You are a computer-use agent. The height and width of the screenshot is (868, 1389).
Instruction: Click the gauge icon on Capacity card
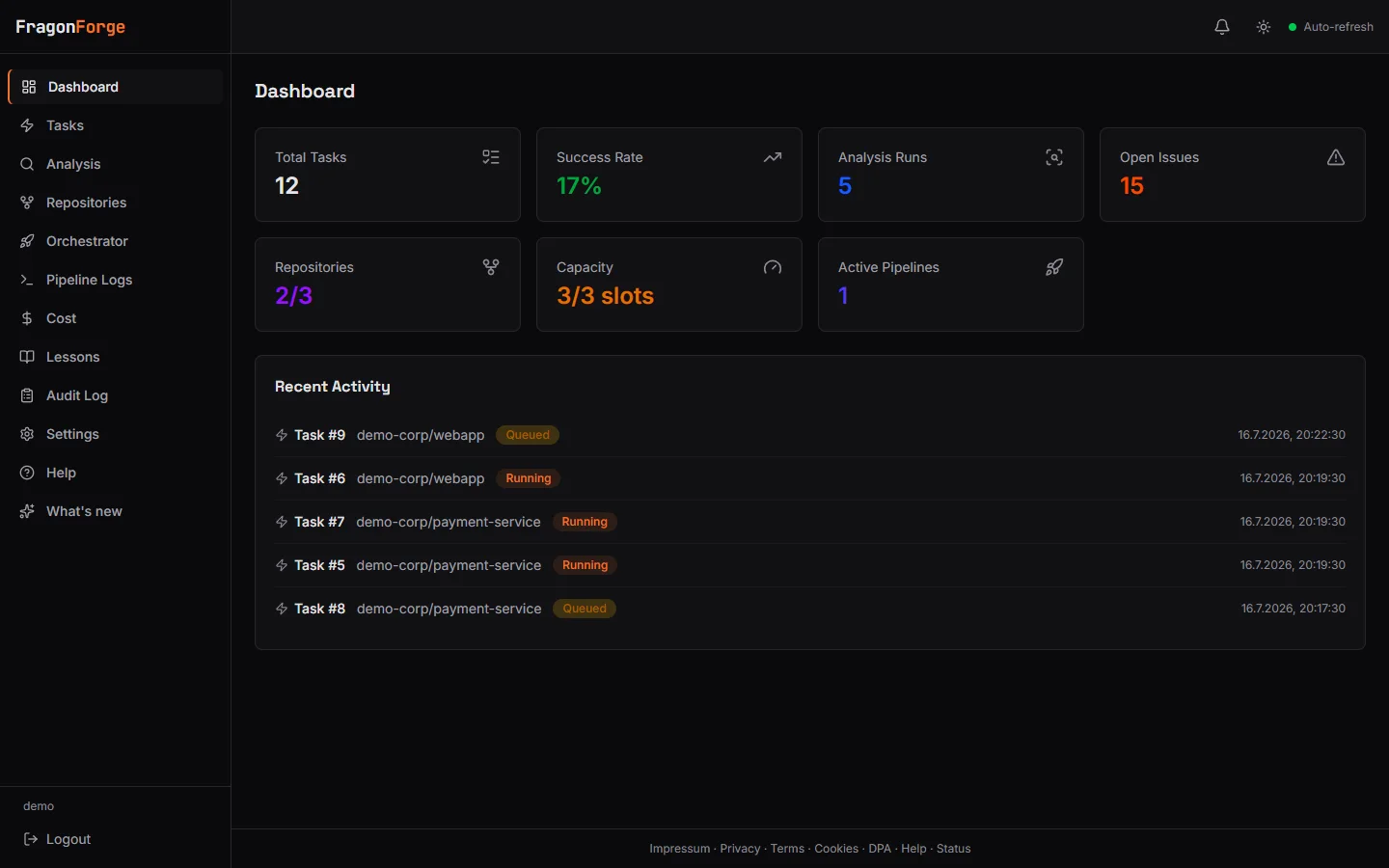click(773, 267)
